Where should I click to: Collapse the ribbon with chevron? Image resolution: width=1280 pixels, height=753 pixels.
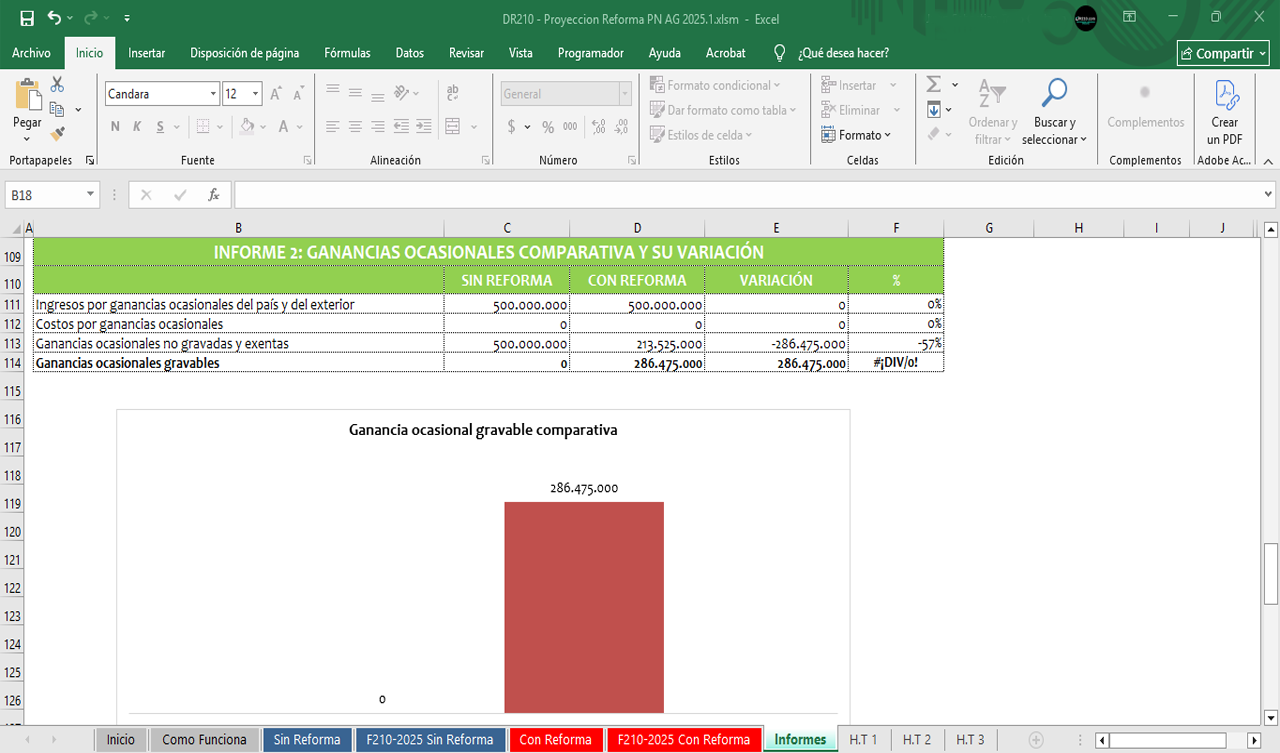[x=1268, y=161]
